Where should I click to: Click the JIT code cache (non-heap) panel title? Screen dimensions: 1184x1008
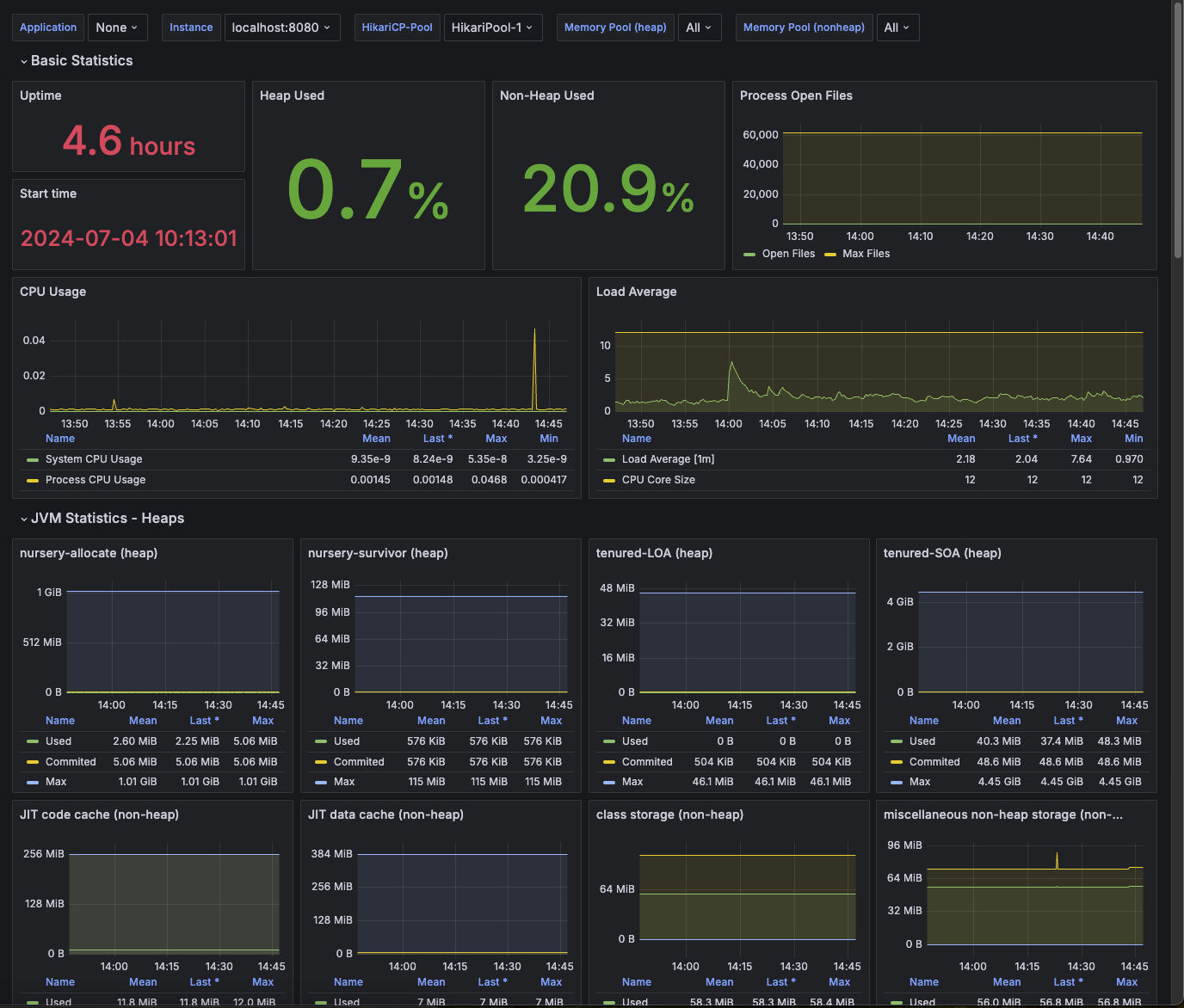pyautogui.click(x=99, y=814)
